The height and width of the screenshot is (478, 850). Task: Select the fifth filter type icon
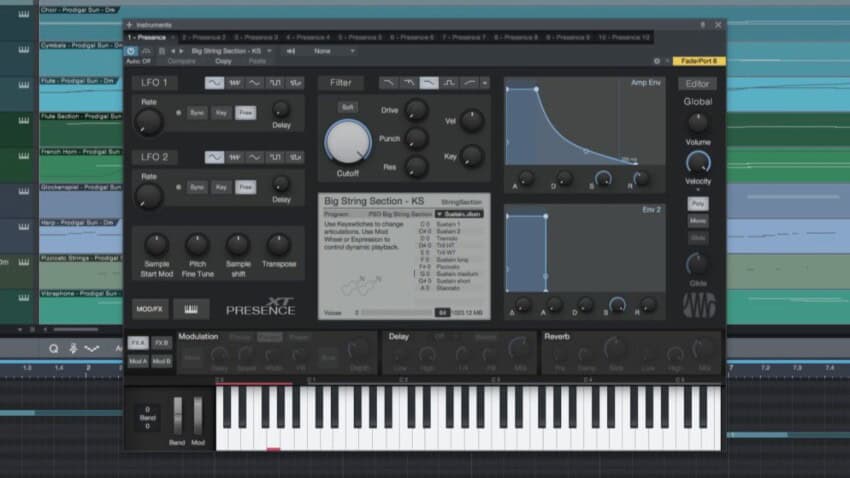tap(469, 83)
